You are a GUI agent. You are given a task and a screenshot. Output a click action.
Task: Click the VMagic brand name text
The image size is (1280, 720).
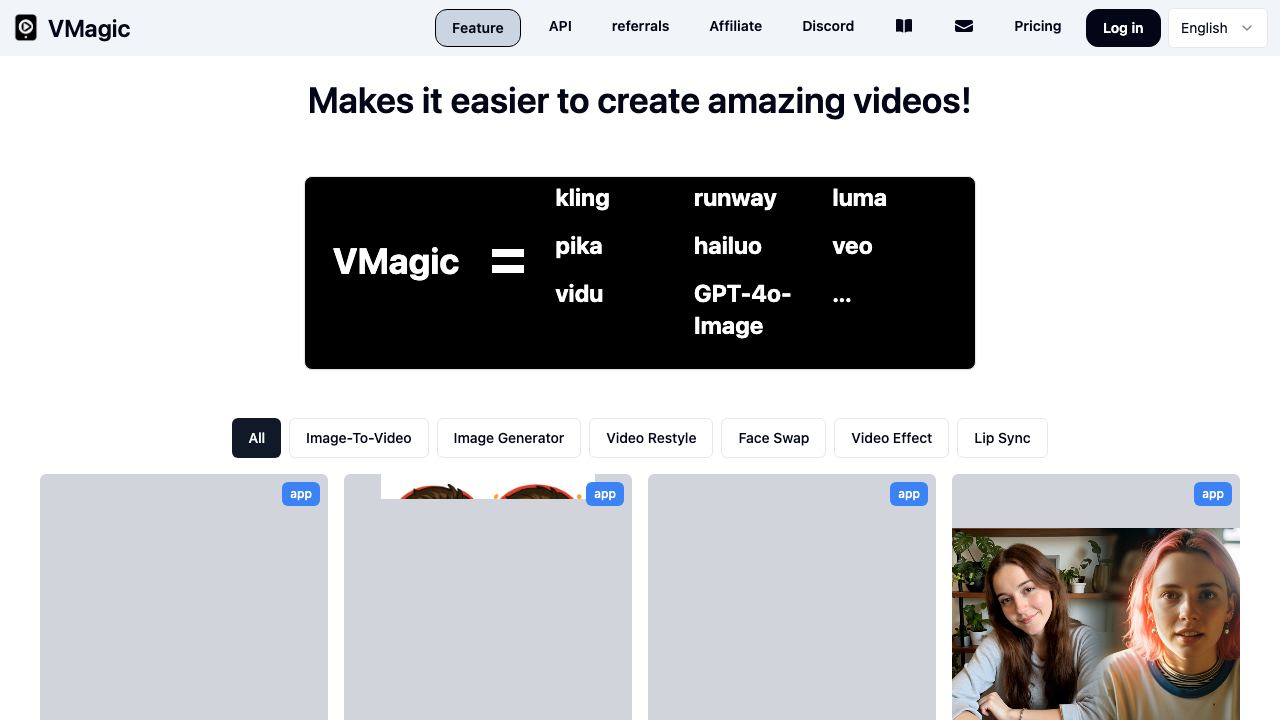click(89, 28)
